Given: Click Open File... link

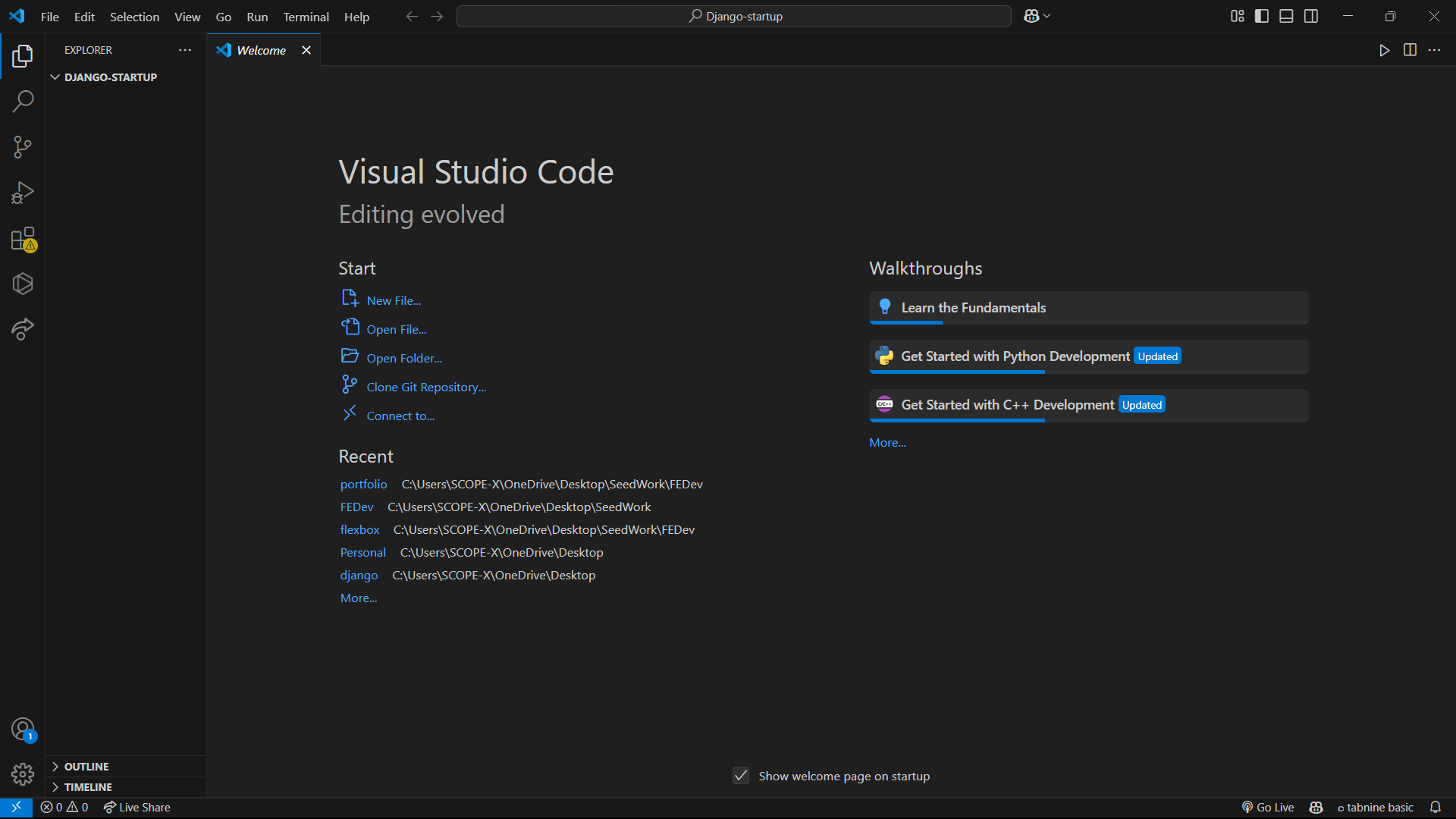Looking at the screenshot, I should pyautogui.click(x=396, y=329).
